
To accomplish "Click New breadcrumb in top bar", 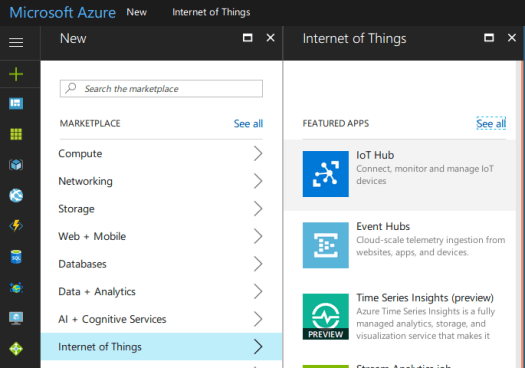I will pyautogui.click(x=137, y=12).
